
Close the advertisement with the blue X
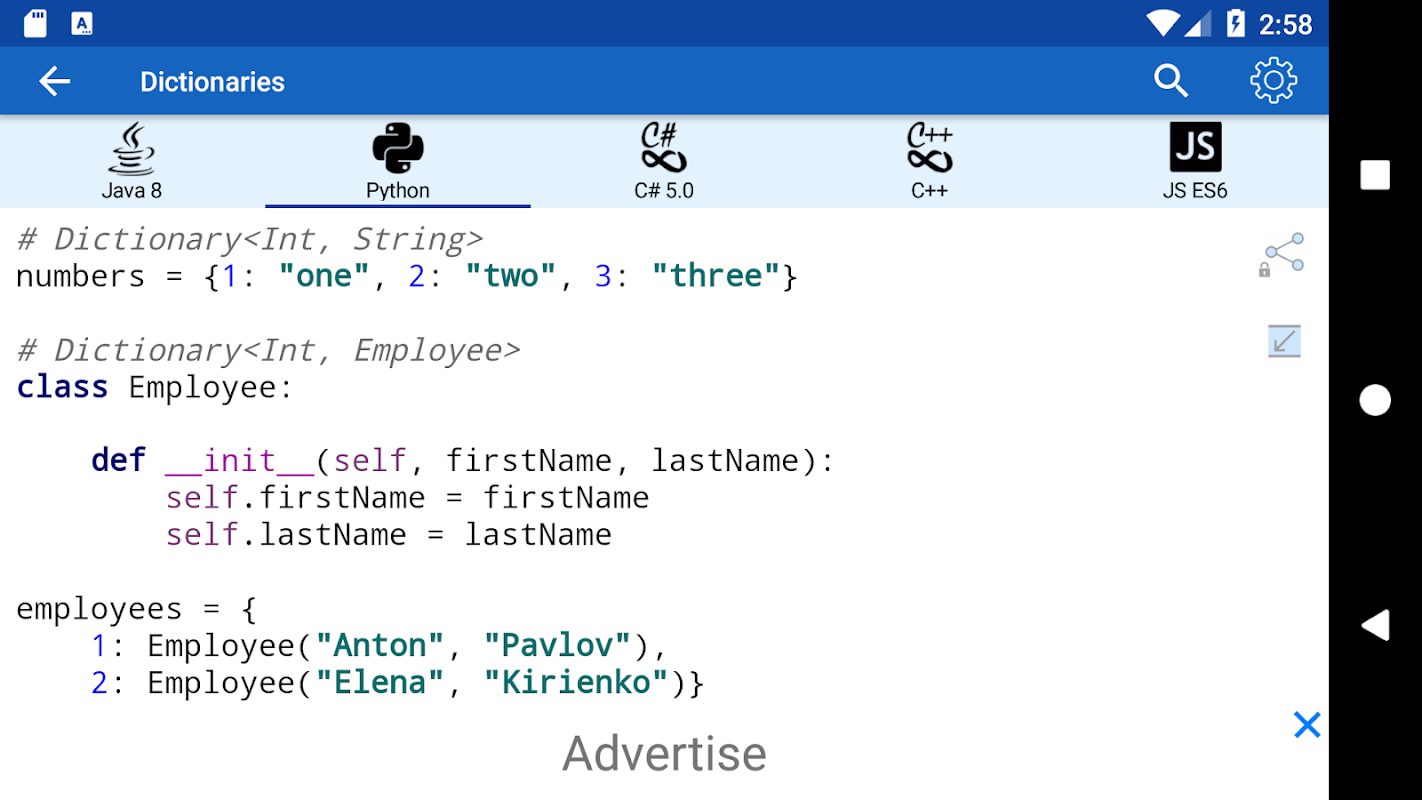[x=1307, y=725]
